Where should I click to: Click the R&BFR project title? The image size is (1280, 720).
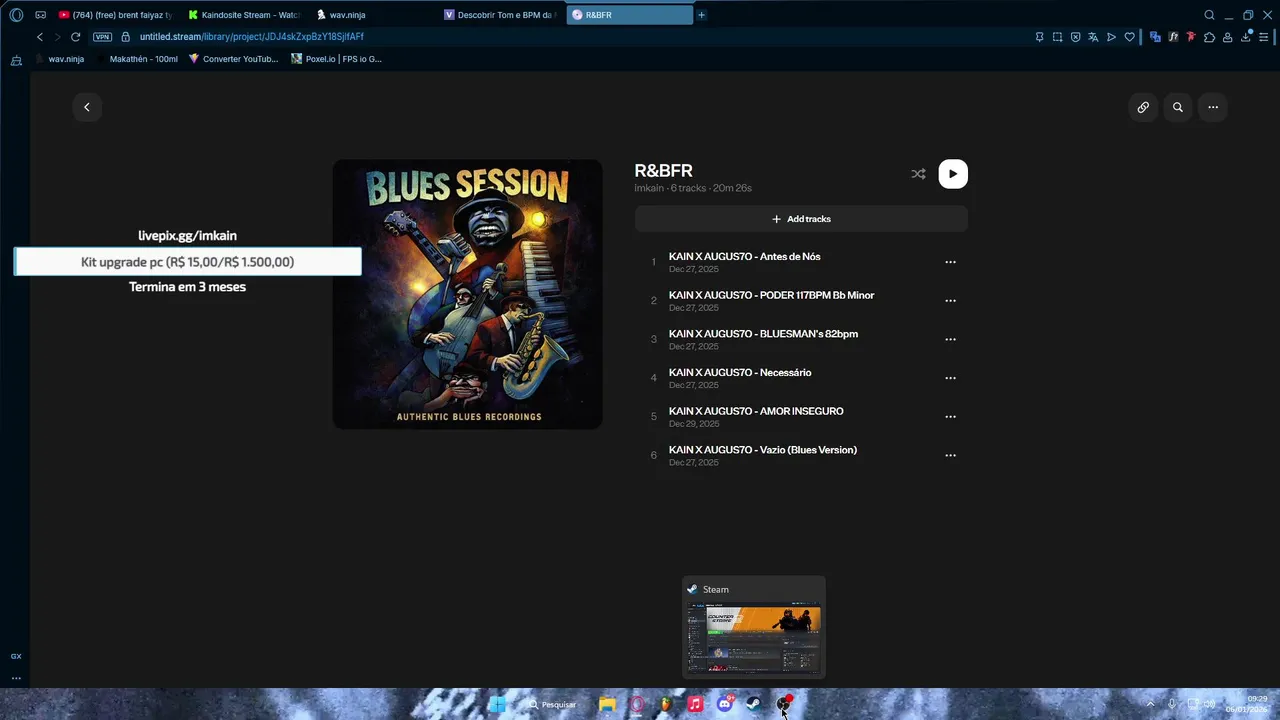pyautogui.click(x=663, y=171)
